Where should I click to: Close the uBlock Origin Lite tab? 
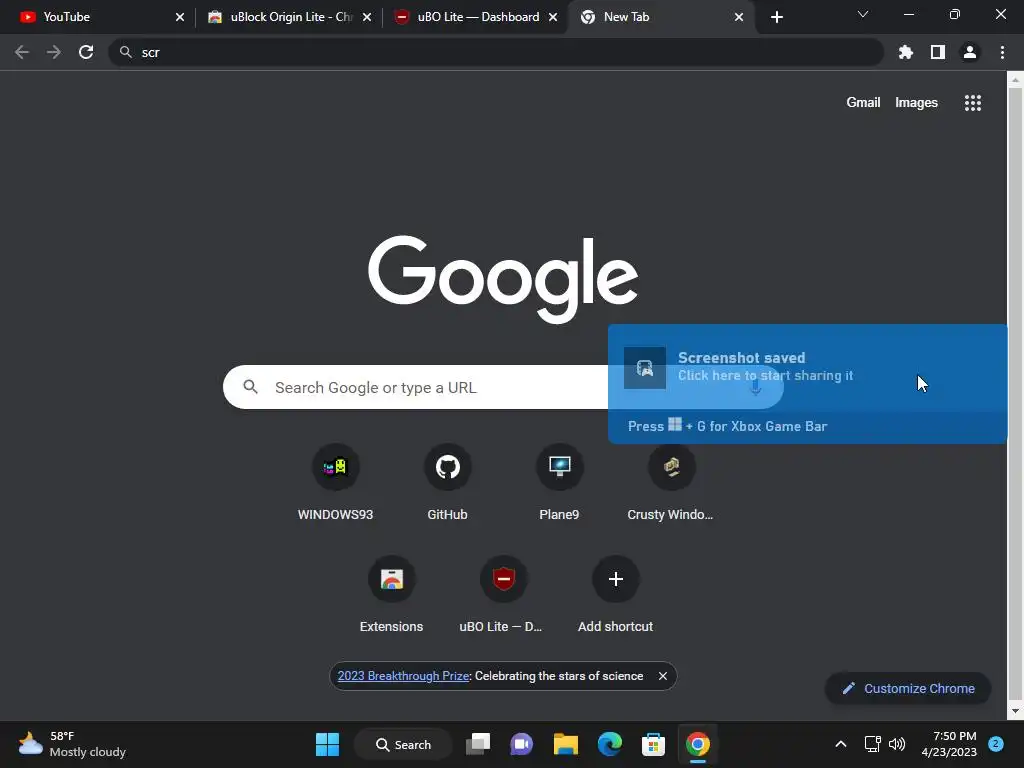tap(366, 17)
